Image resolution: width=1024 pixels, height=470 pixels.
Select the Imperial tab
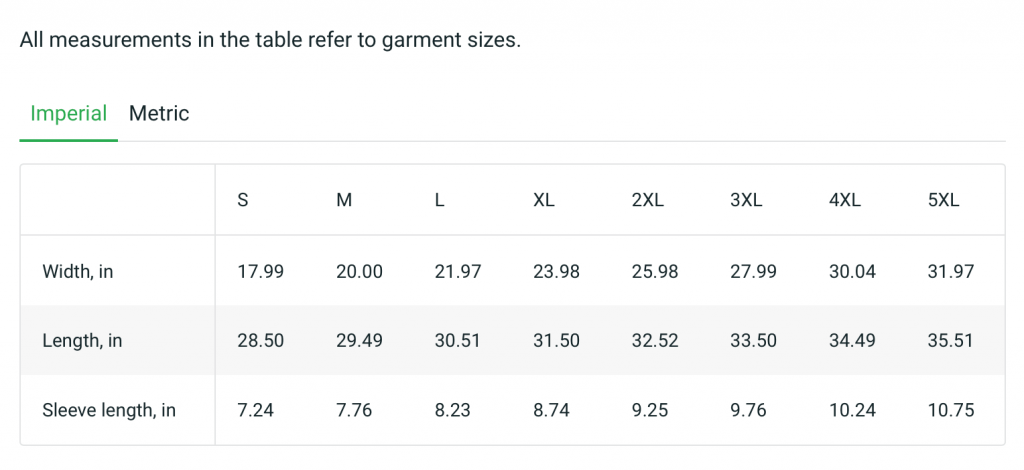tap(68, 113)
